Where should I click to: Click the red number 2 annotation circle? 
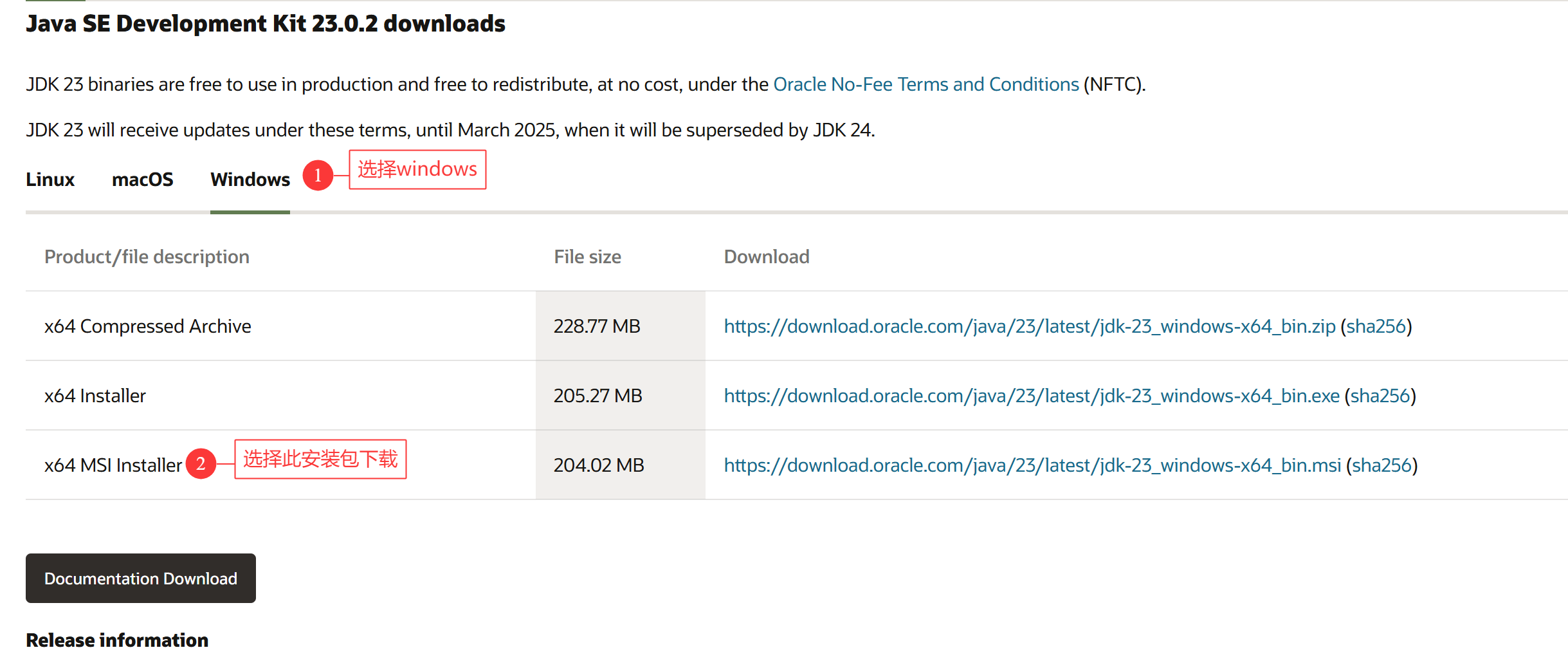coord(201,463)
